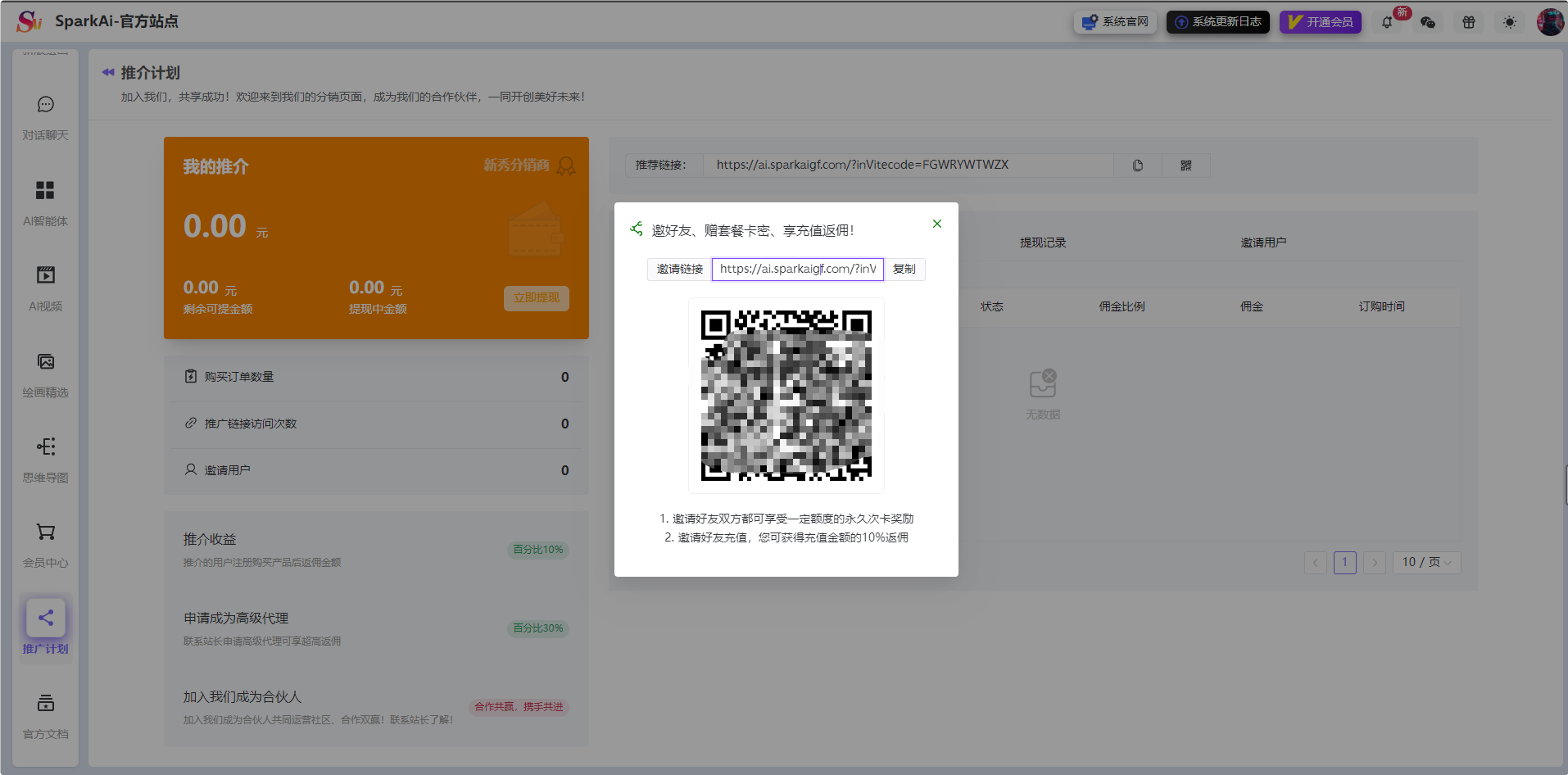Click the 加入我们成为合伙人 heading
The image size is (1568, 775).
pos(242,696)
